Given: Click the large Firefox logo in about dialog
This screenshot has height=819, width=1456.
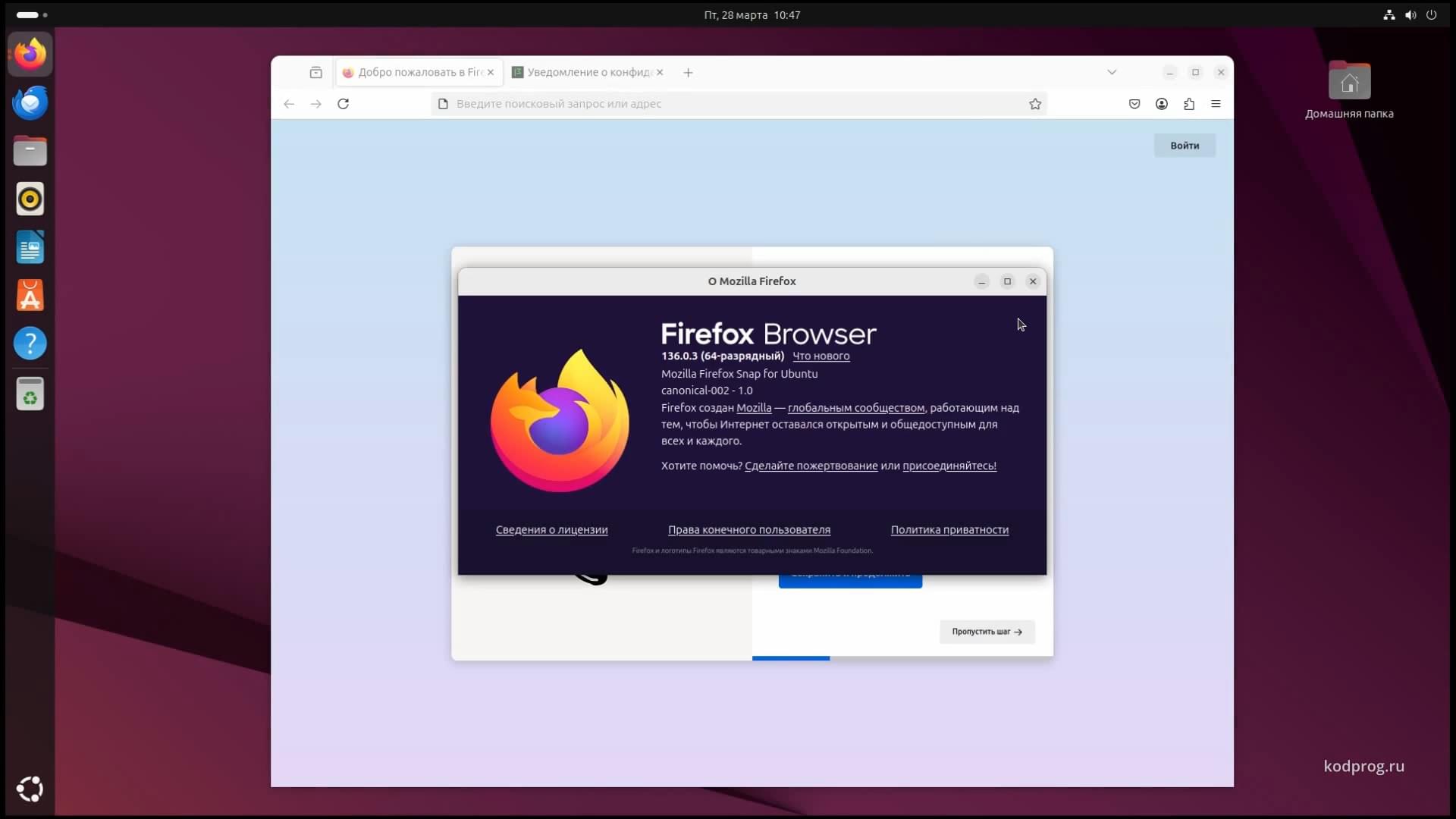Looking at the screenshot, I should pyautogui.click(x=560, y=420).
